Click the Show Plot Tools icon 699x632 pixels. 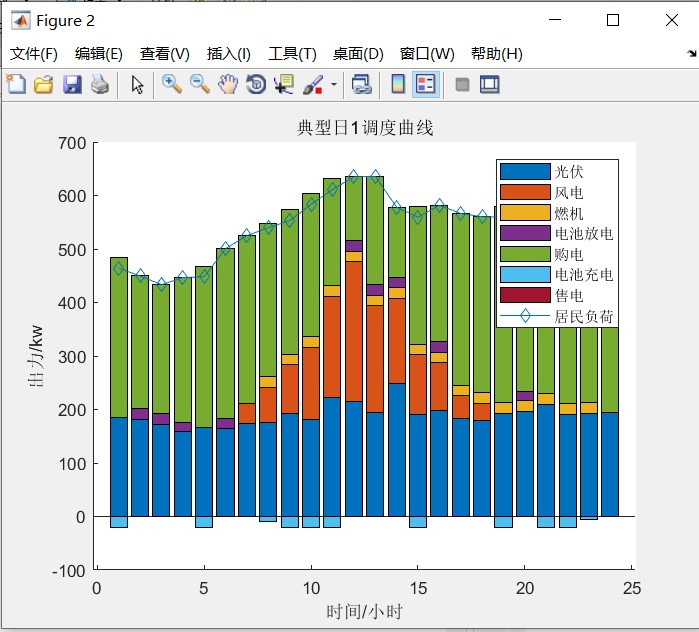point(489,84)
